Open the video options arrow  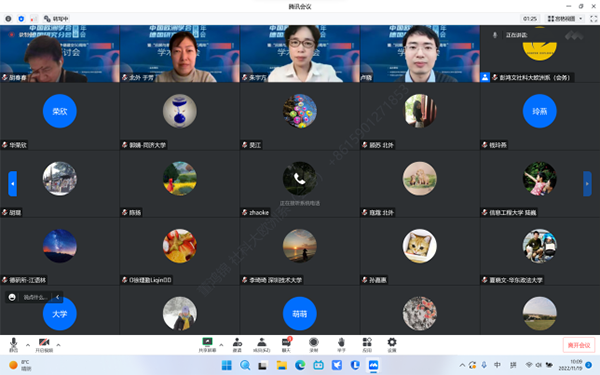pos(58,345)
